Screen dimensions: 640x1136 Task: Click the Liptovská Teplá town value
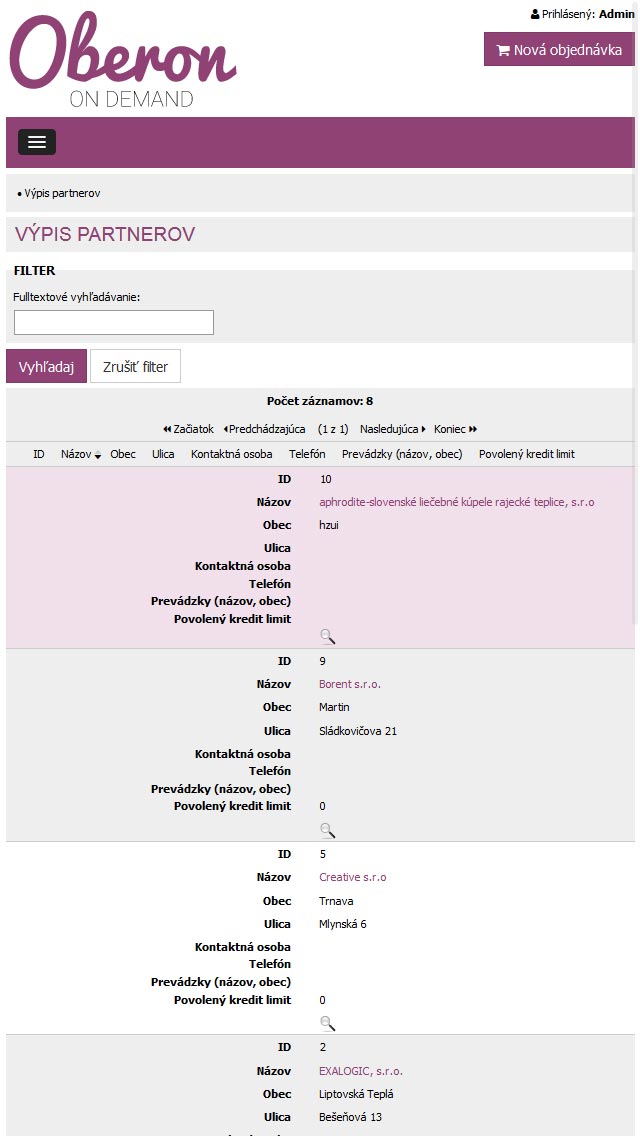tap(356, 1094)
